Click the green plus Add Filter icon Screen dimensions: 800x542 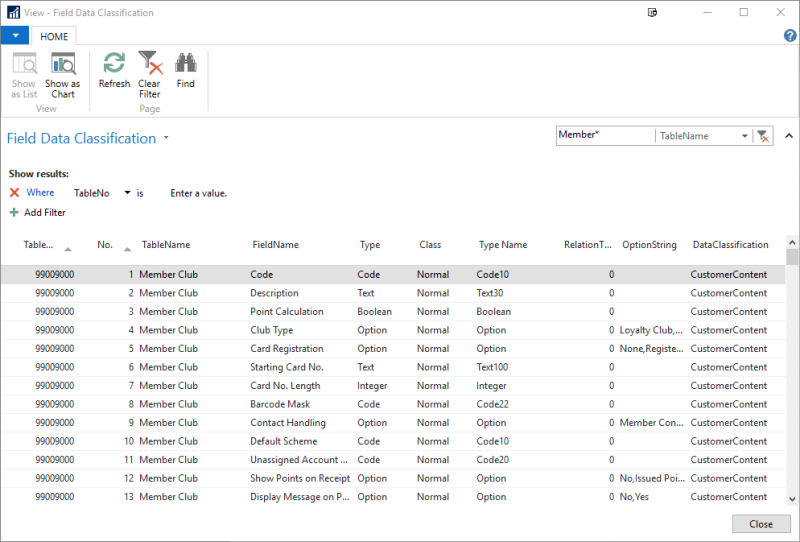click(14, 212)
